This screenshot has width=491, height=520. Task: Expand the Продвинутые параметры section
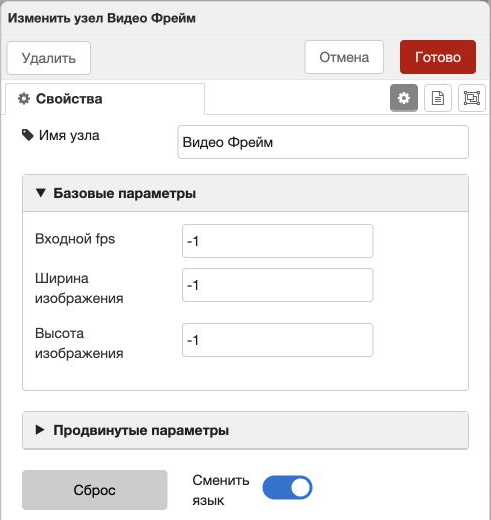245,430
